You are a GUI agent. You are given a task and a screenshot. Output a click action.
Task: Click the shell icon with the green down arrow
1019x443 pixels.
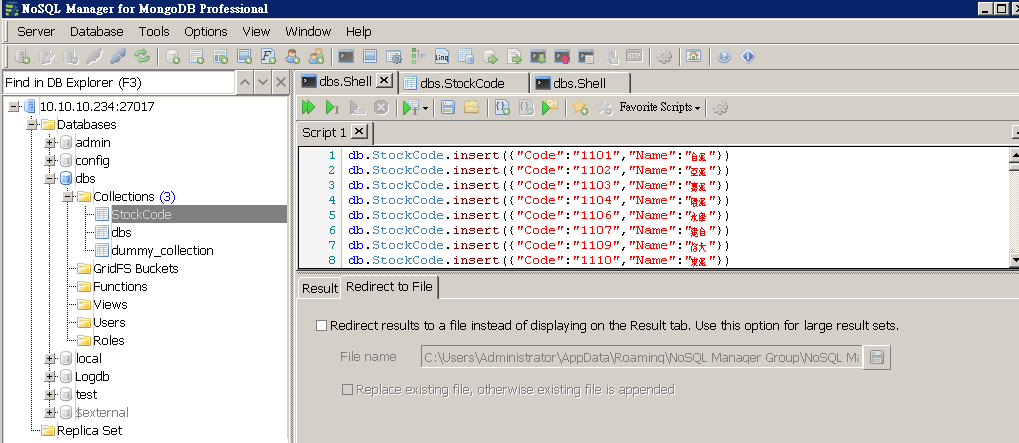[x=538, y=57]
